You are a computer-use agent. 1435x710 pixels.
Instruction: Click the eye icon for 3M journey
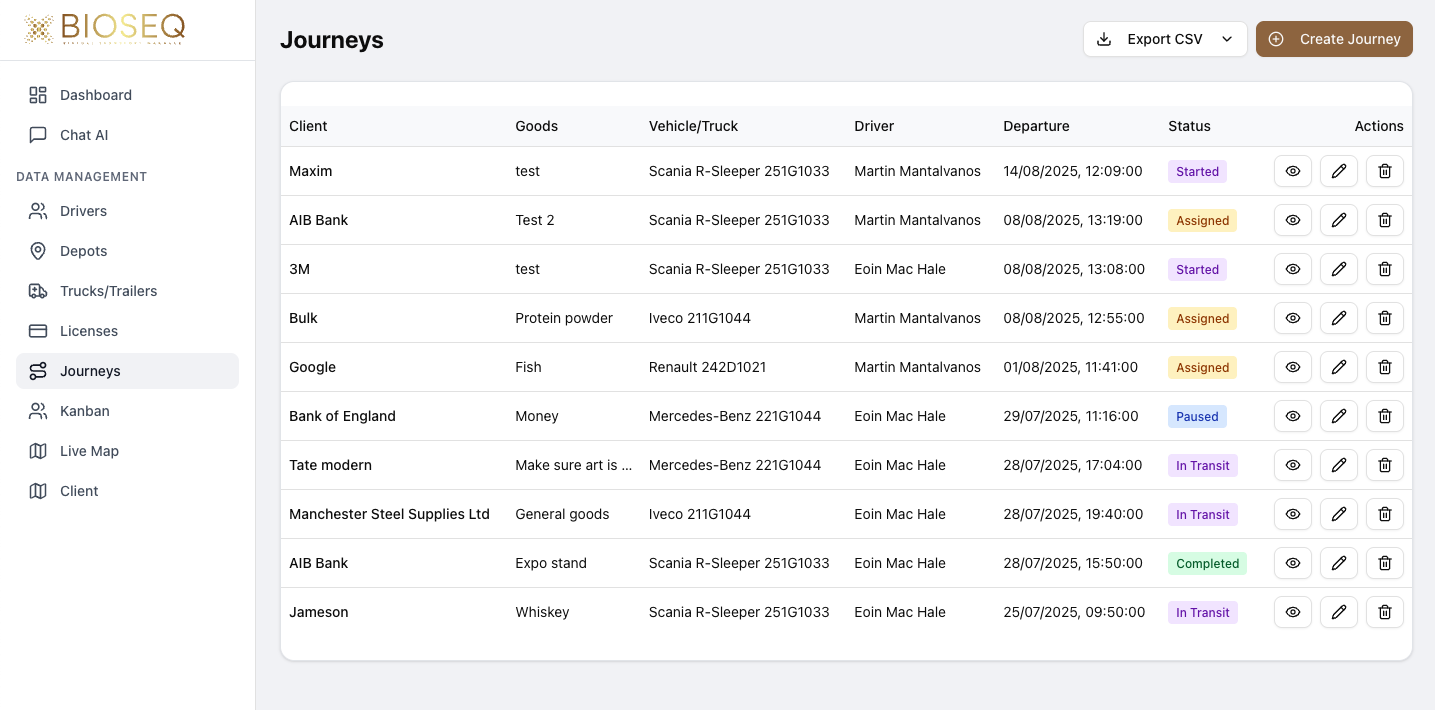pos(1292,269)
